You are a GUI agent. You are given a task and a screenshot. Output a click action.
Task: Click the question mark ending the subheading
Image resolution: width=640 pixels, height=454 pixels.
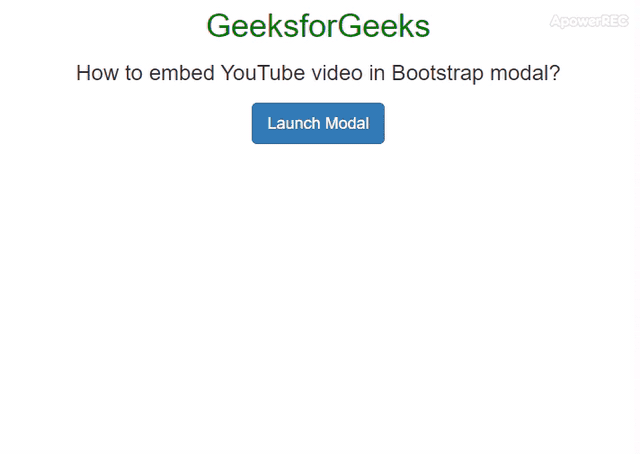click(554, 73)
